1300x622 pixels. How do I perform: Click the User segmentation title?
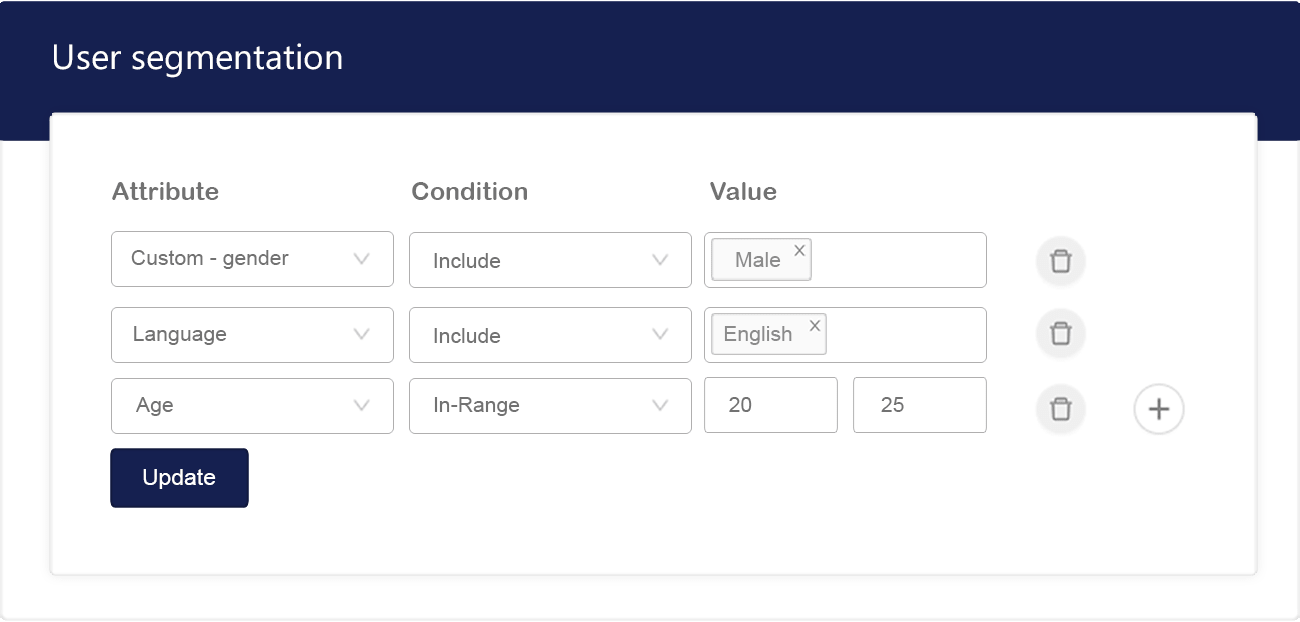(197, 57)
